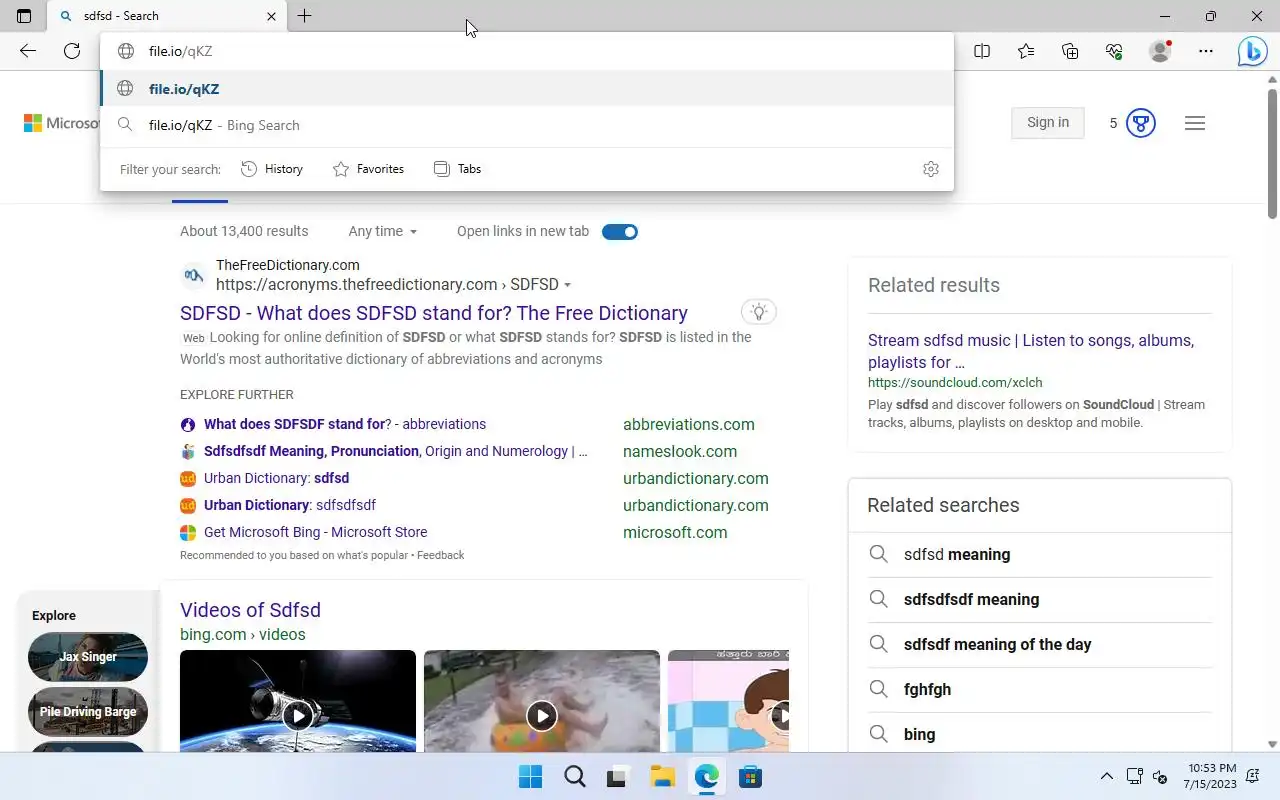1280x800 pixels.
Task: Click the address bar text field
Action: tap(527, 51)
